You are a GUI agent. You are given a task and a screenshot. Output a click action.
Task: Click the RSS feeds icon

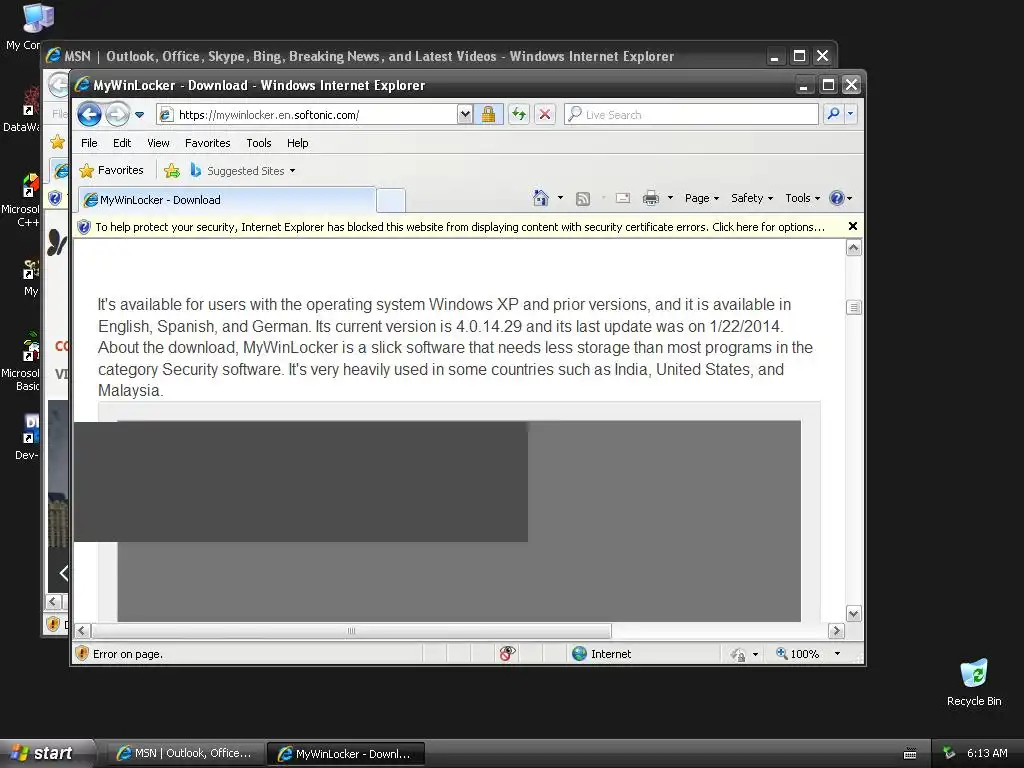pyautogui.click(x=583, y=199)
